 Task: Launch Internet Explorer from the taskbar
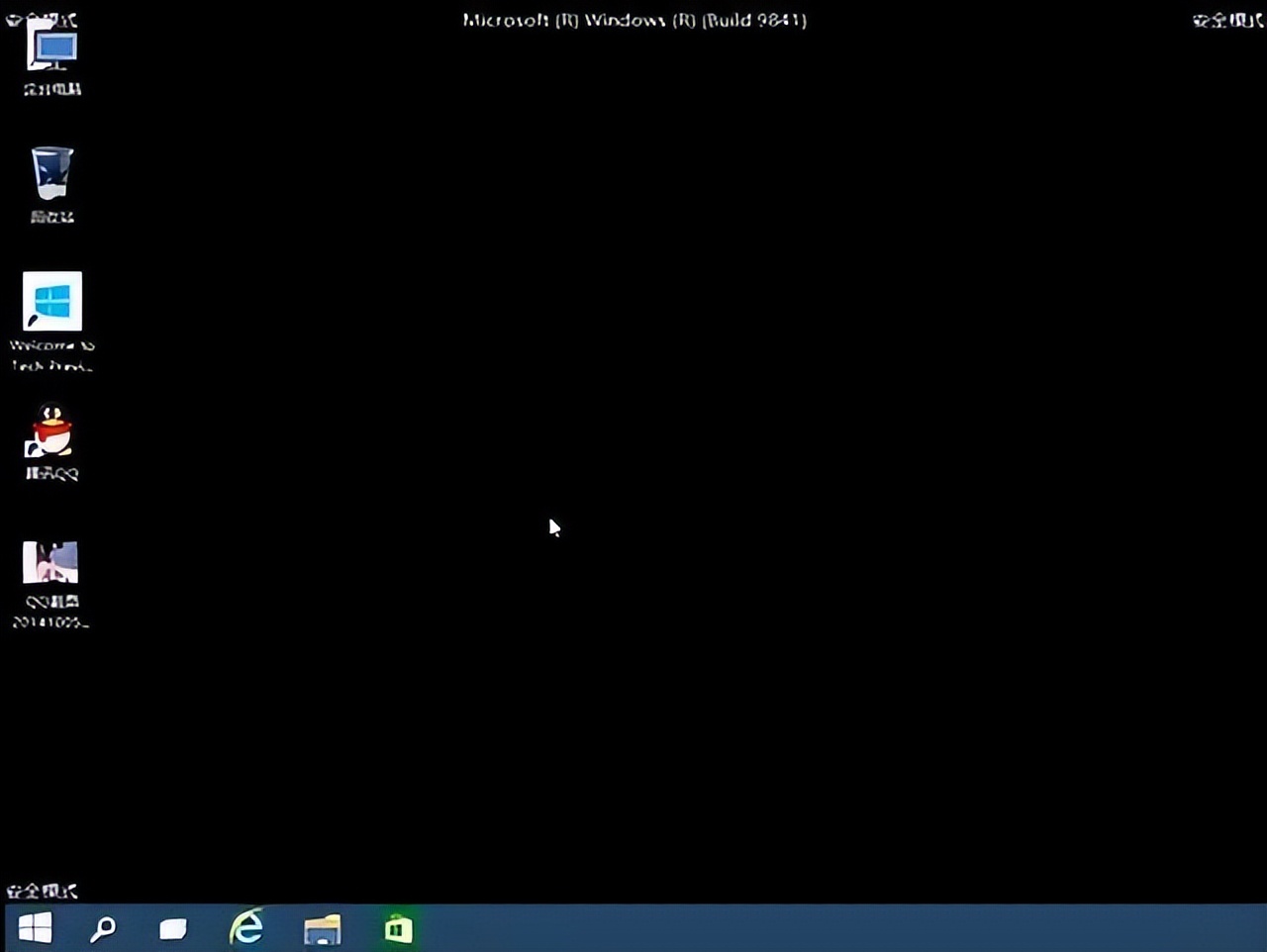pyautogui.click(x=246, y=928)
